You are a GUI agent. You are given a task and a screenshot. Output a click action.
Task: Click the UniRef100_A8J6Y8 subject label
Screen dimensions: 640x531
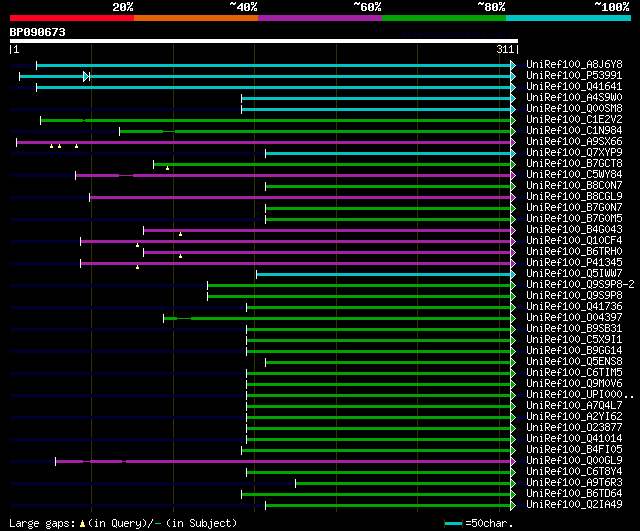pos(574,64)
